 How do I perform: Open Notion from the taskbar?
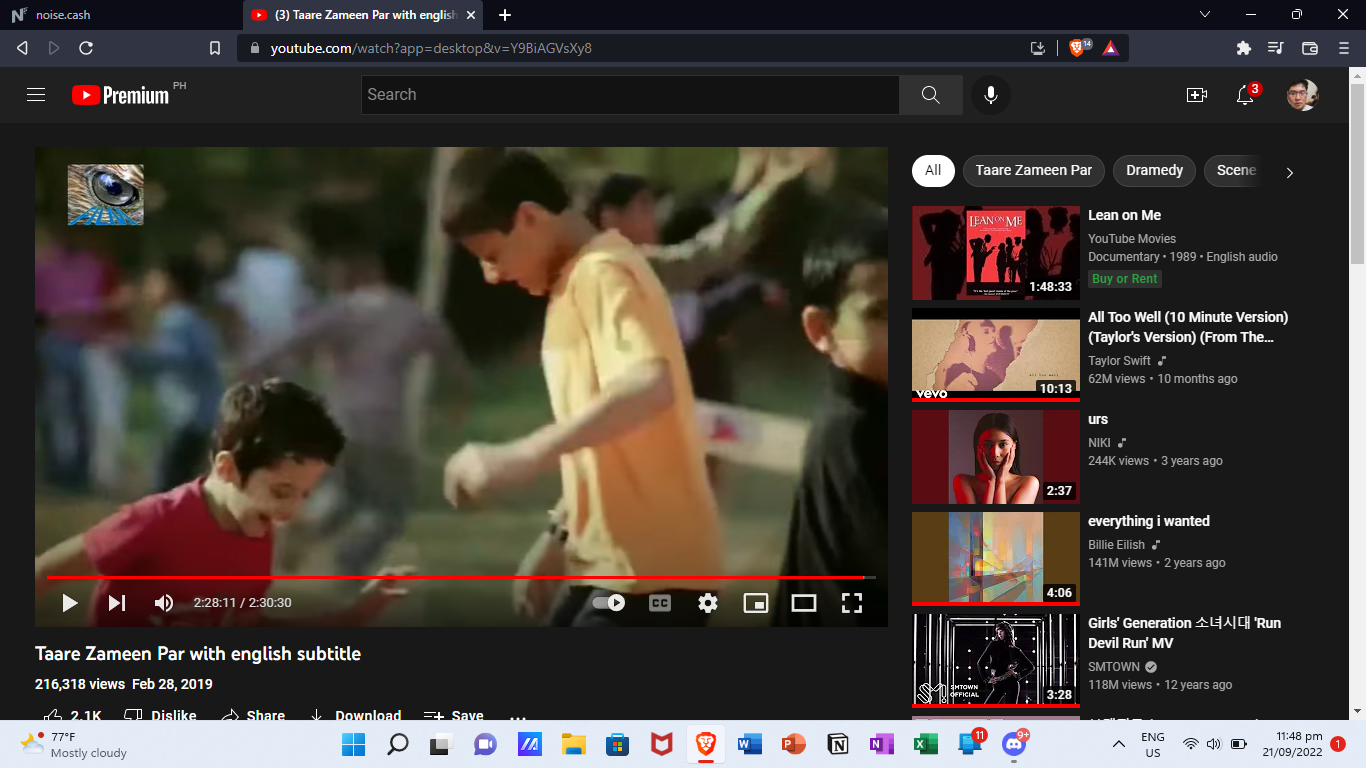[x=837, y=744]
